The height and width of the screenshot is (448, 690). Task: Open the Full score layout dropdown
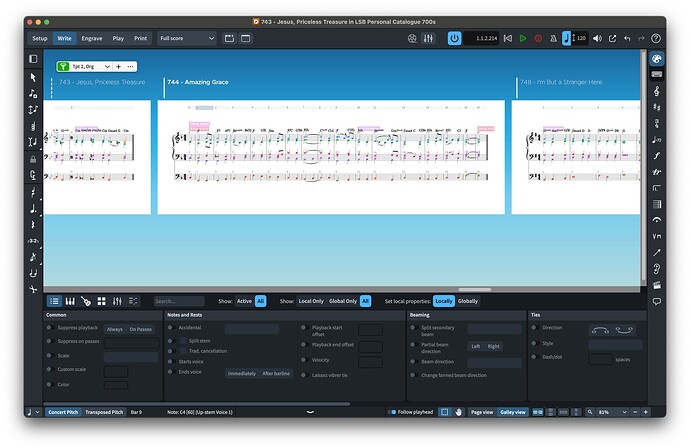(x=187, y=38)
